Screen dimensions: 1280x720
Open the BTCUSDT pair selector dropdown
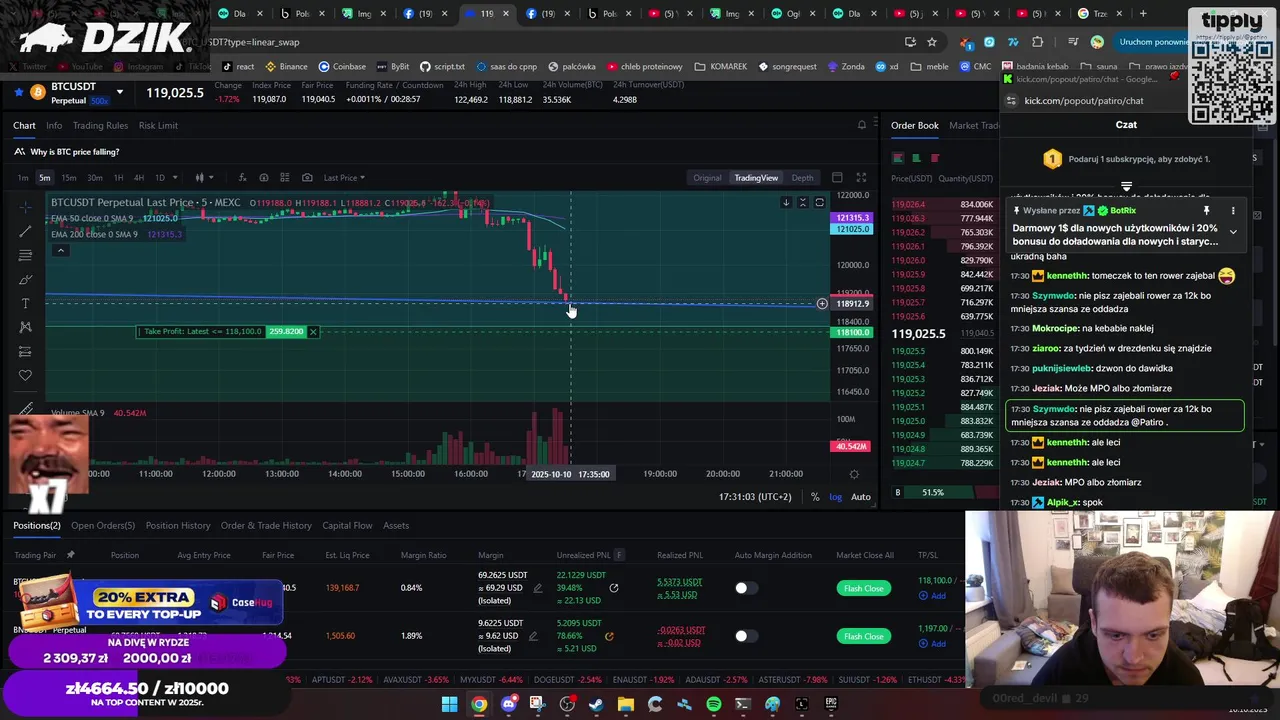pyautogui.click(x=120, y=92)
